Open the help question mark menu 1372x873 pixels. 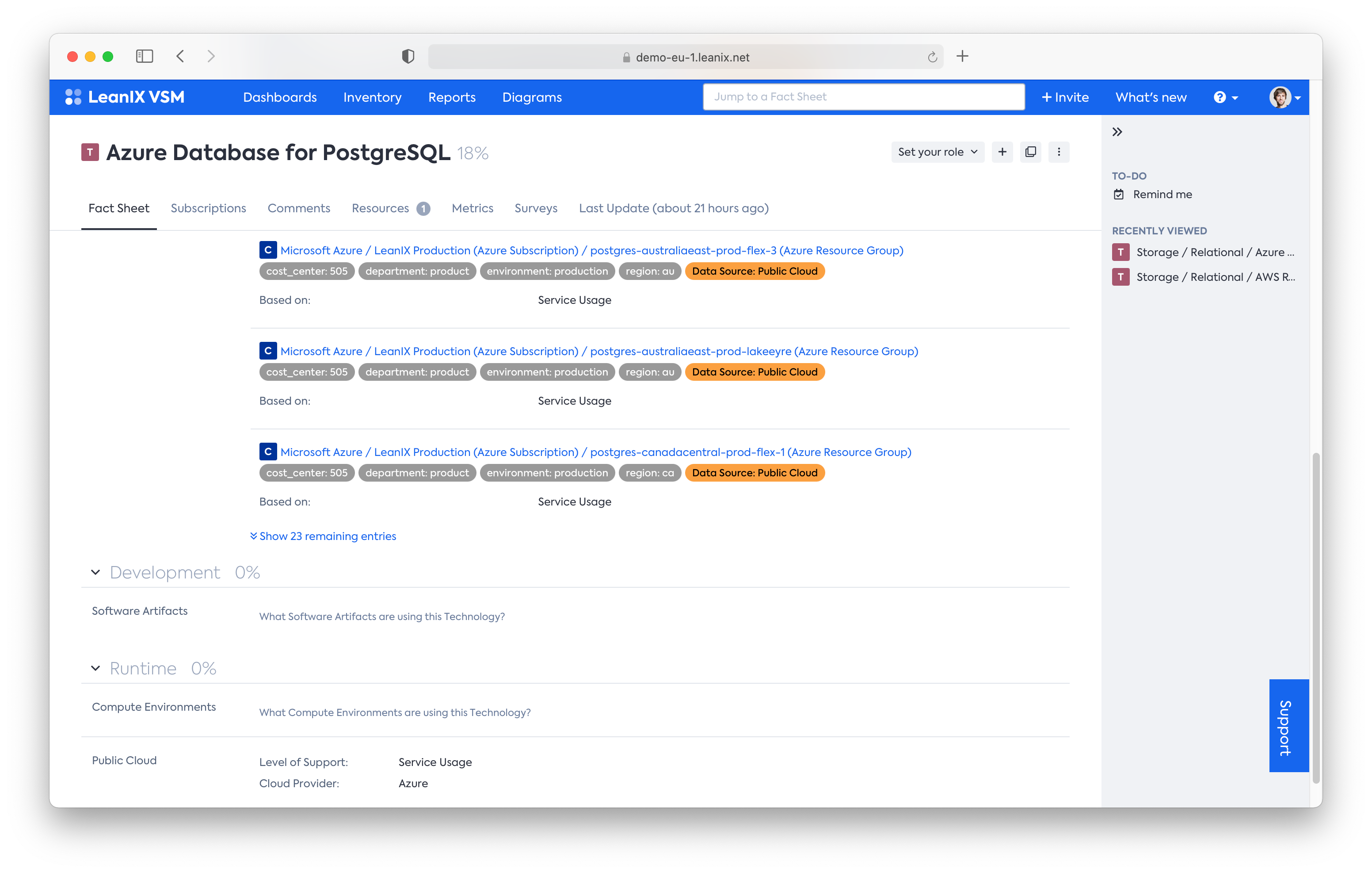click(x=1226, y=97)
